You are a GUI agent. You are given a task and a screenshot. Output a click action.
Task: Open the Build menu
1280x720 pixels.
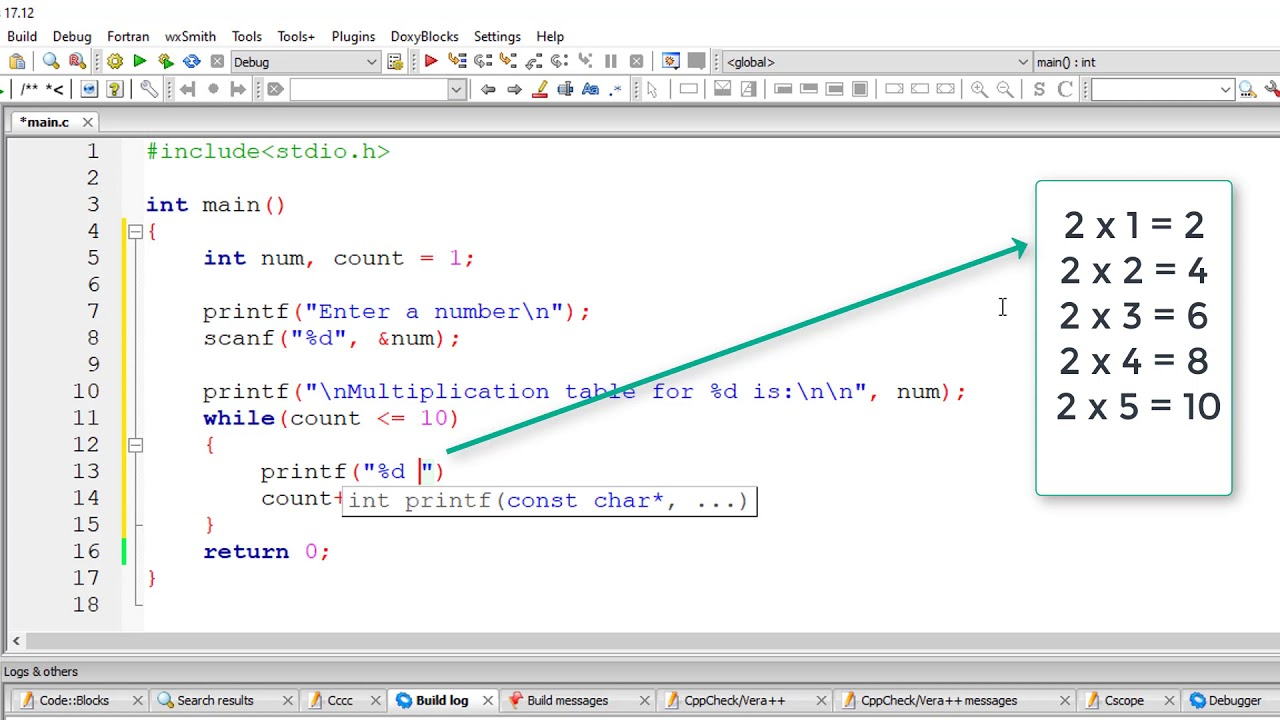[22, 36]
